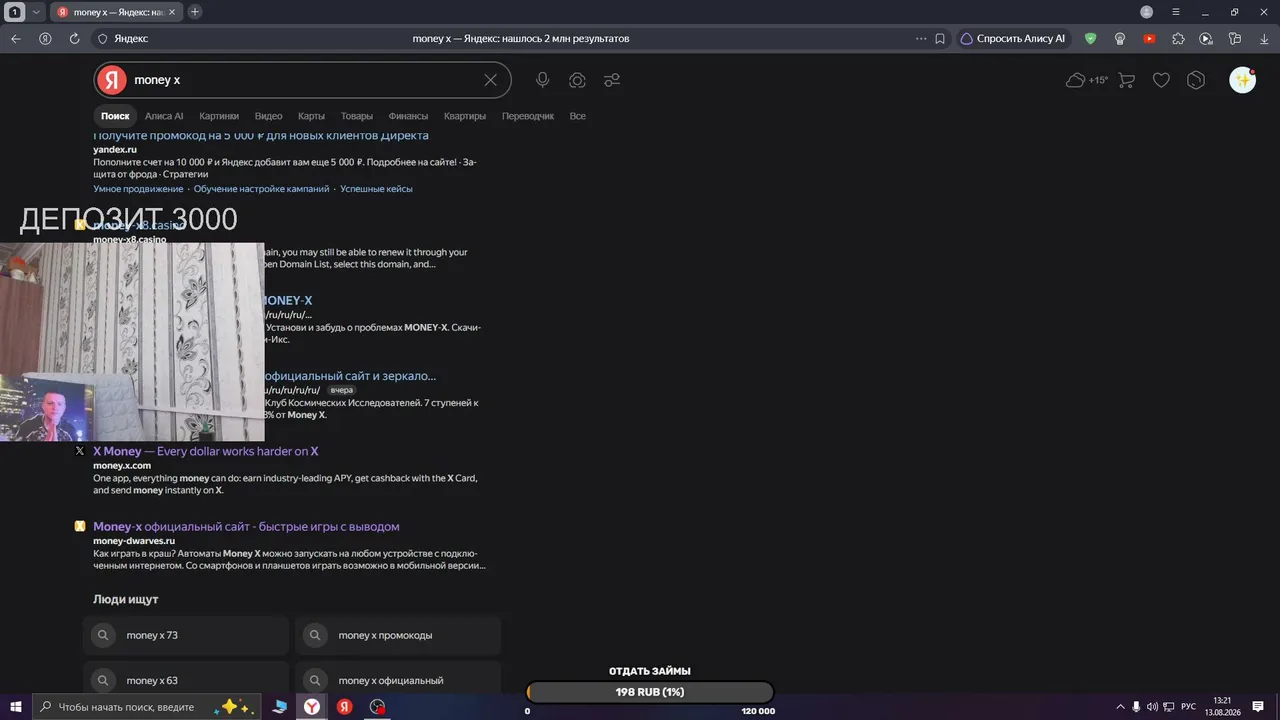Open the 'Успешные кейсы' link
Image resolution: width=1280 pixels, height=720 pixels.
pos(376,189)
